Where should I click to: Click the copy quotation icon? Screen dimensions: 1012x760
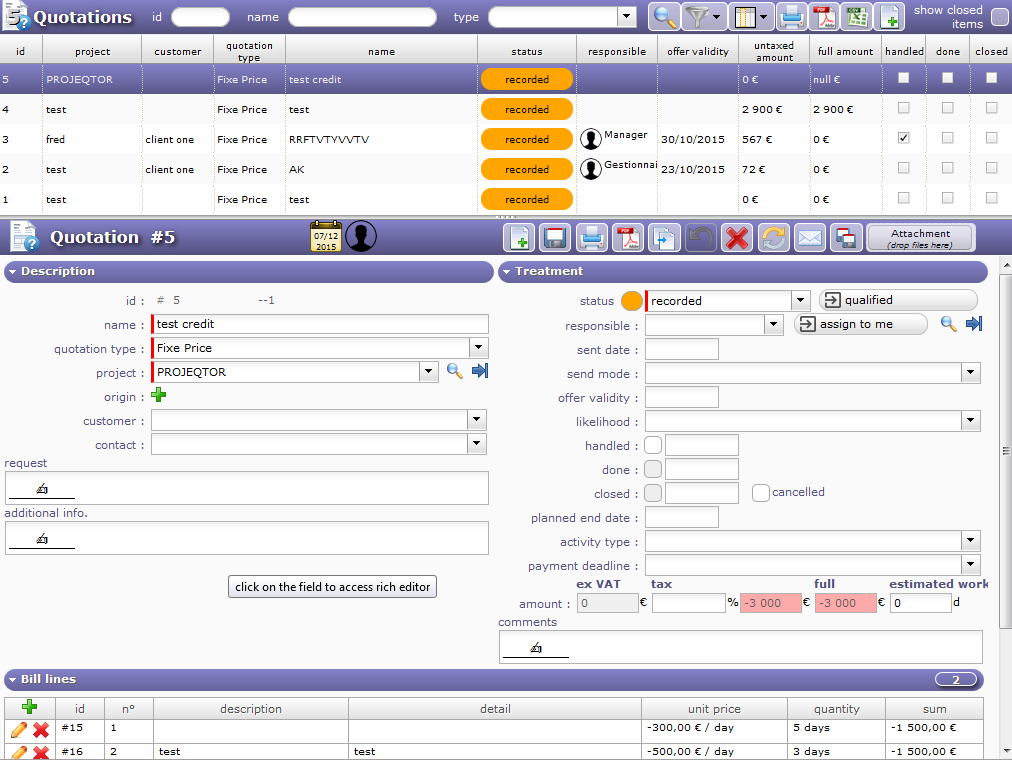pos(664,238)
